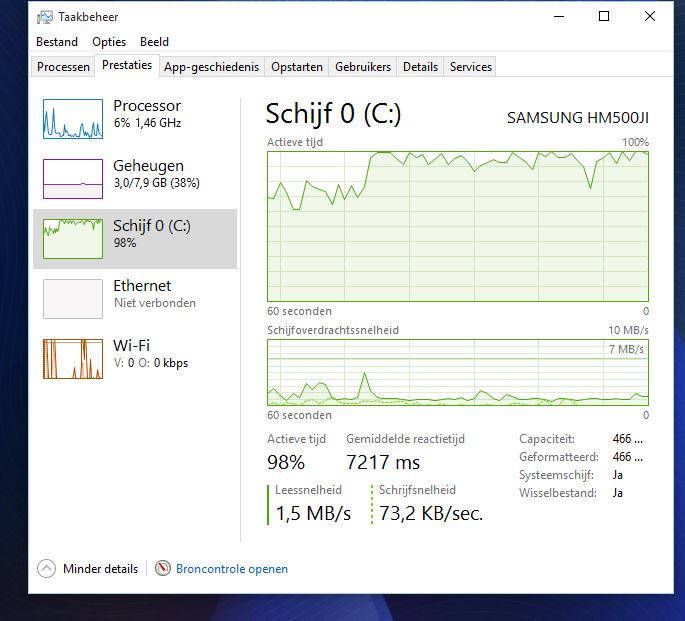
Task: Switch to the Processen tab
Action: [x=63, y=67]
